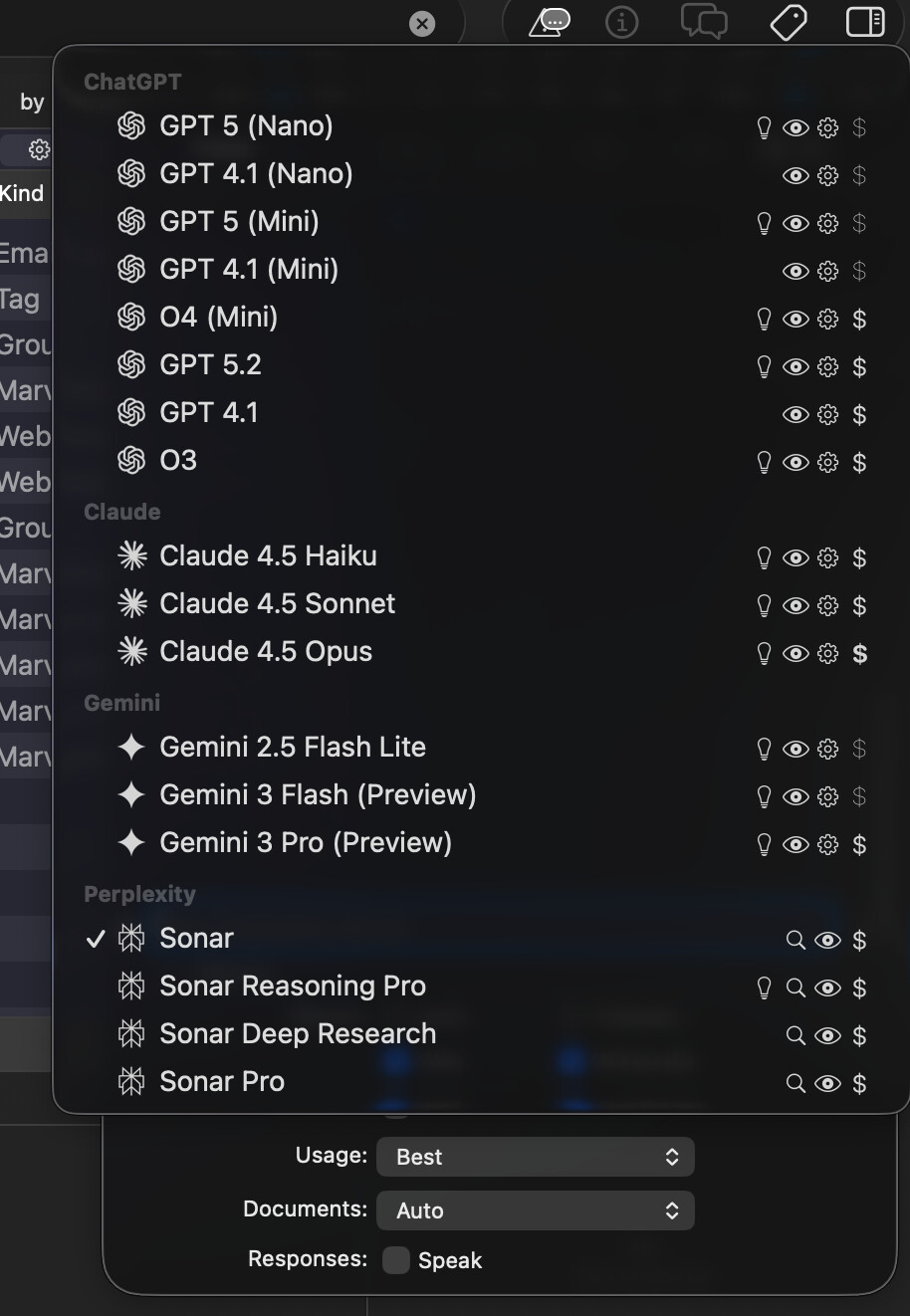
Task: Click the tag icon in toolbar
Action: point(789,22)
